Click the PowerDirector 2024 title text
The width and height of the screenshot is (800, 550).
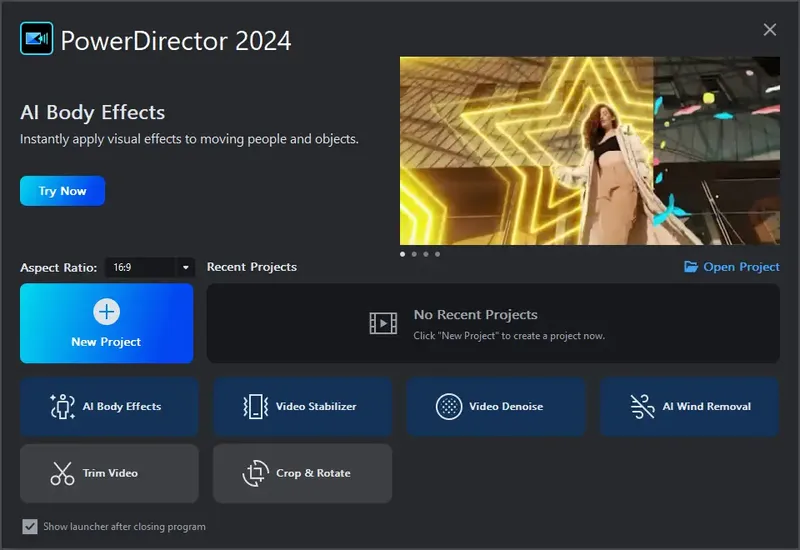tap(176, 40)
